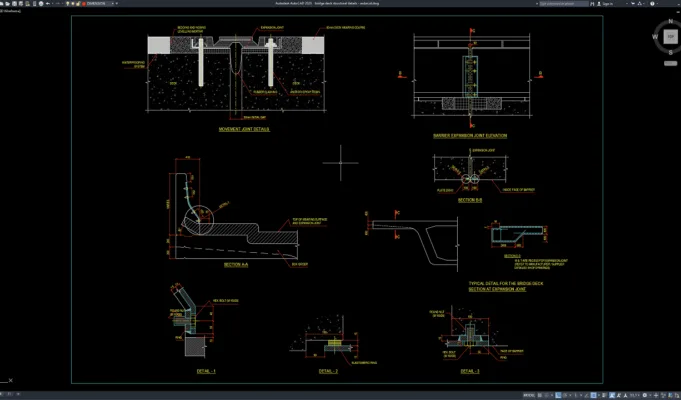Select the DETAIL - 3 title text
The width and height of the screenshot is (681, 400).
470,371
